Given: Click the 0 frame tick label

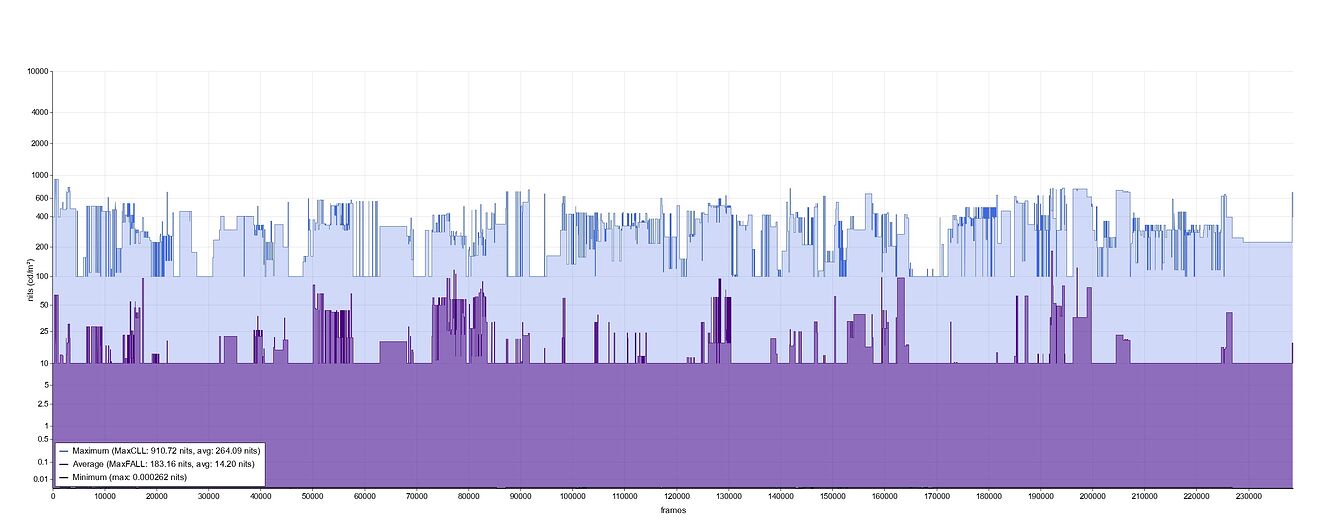Looking at the screenshot, I should click(x=53, y=496).
